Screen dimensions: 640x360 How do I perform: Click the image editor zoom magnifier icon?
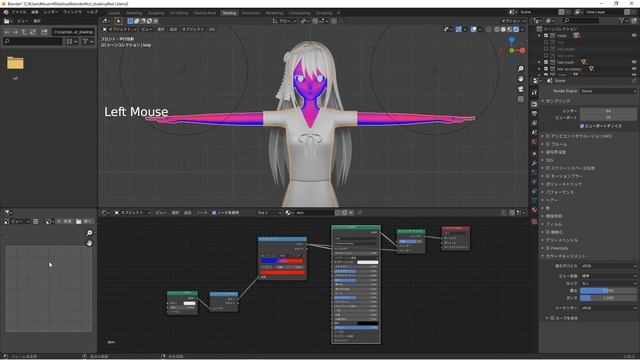coord(89,233)
